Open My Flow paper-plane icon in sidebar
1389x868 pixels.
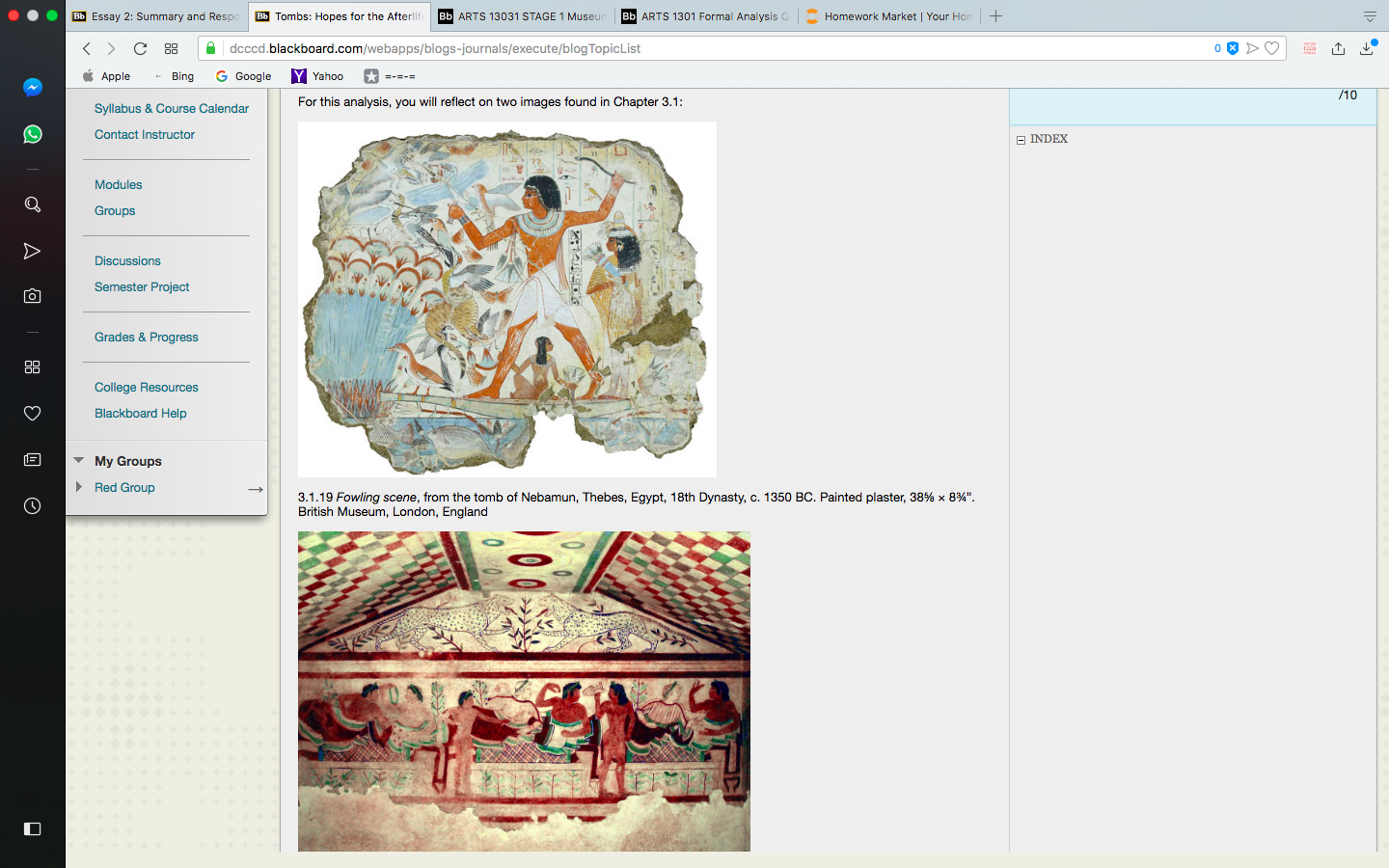click(x=32, y=251)
